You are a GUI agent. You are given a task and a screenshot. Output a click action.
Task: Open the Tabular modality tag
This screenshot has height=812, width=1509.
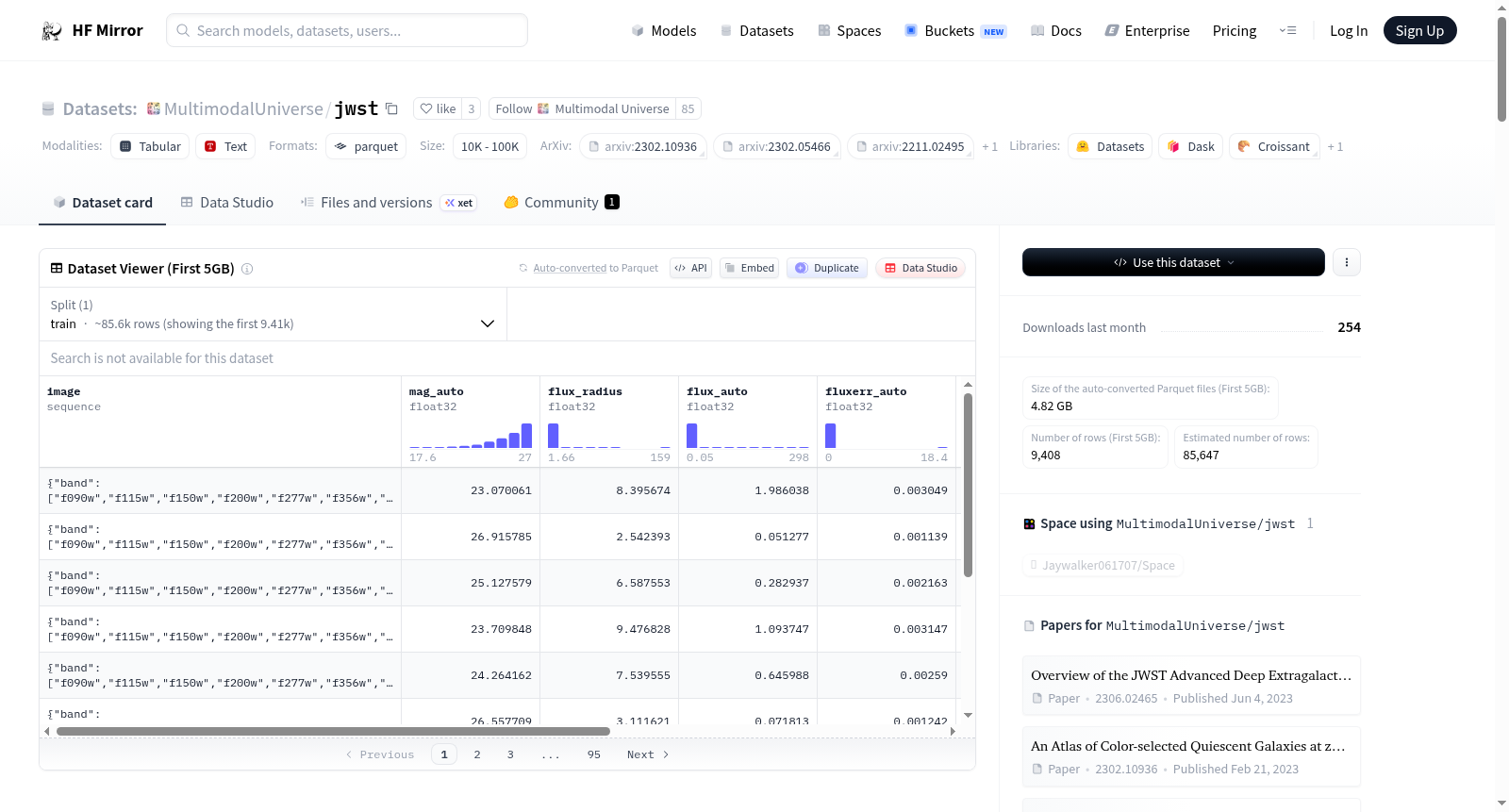[150, 146]
